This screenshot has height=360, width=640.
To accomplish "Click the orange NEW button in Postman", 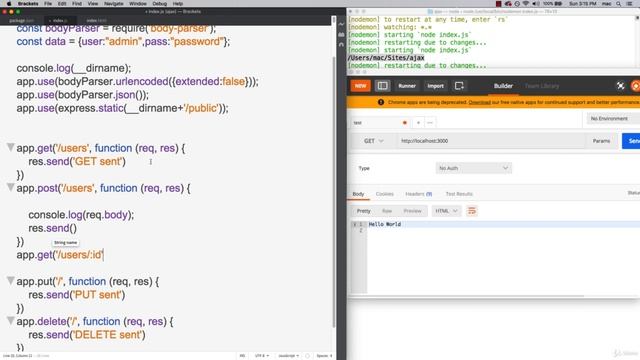I will (360, 86).
